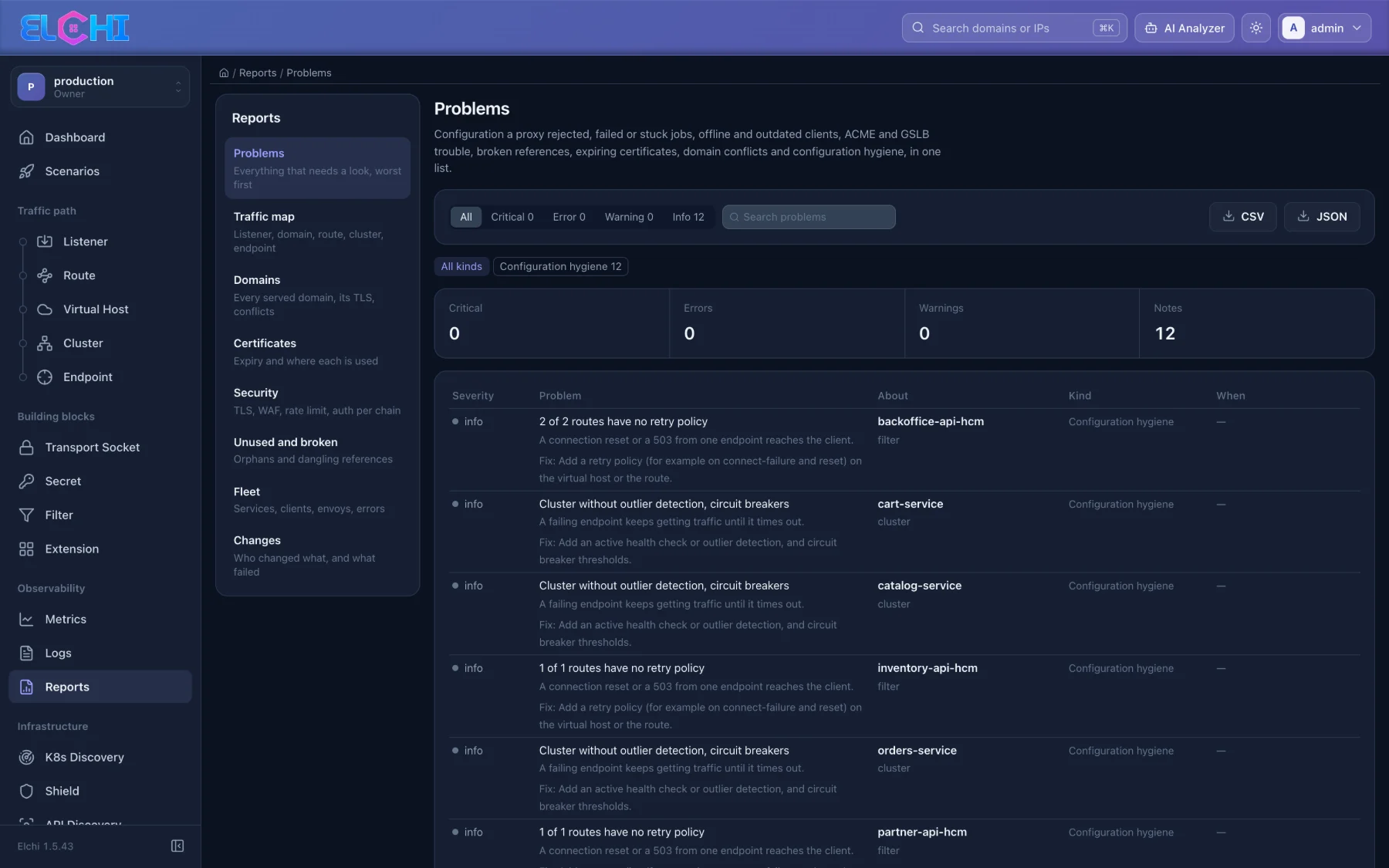
Task: Select the All kinds chip
Action: 461,266
